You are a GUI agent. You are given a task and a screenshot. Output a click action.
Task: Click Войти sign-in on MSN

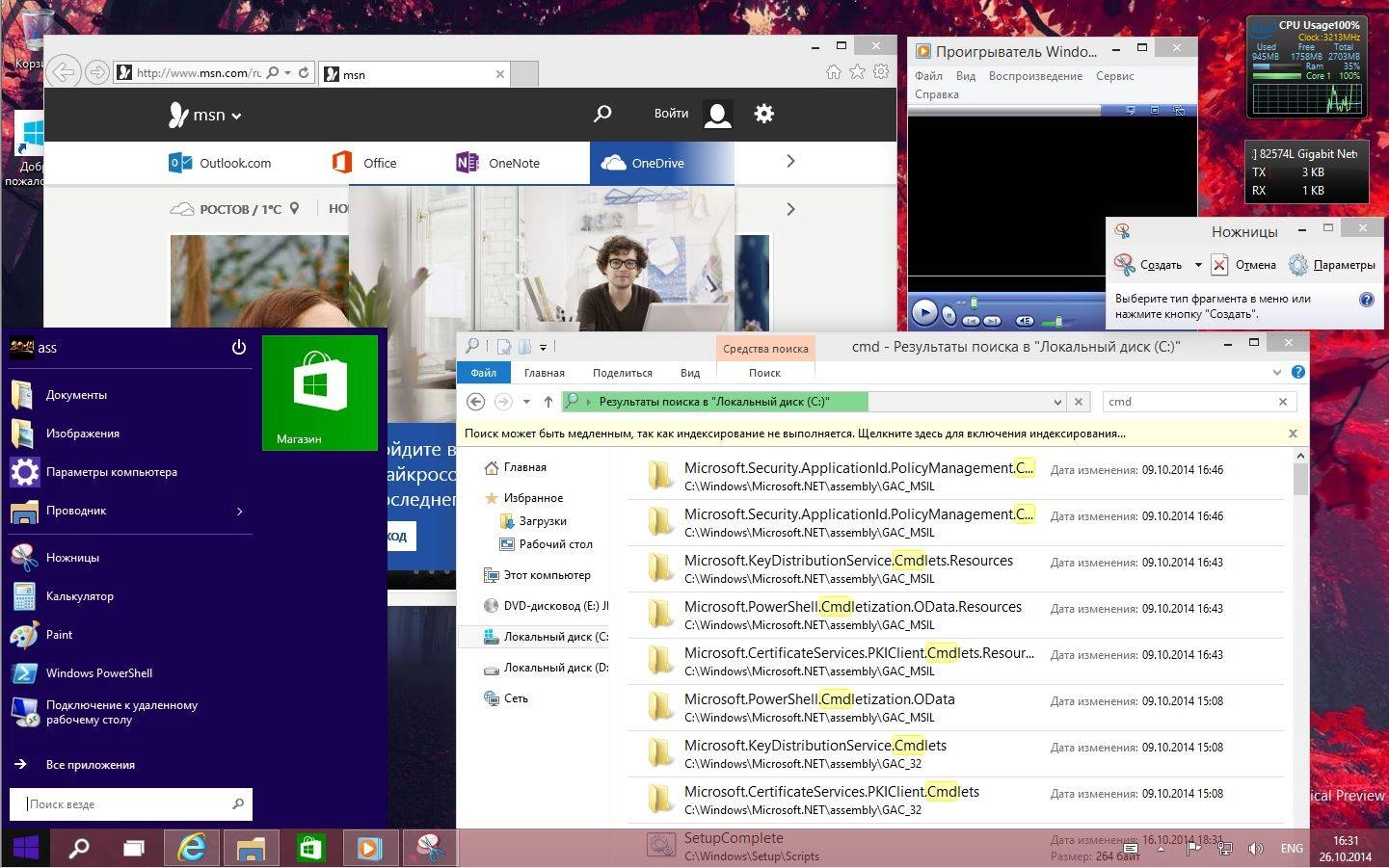coord(671,114)
